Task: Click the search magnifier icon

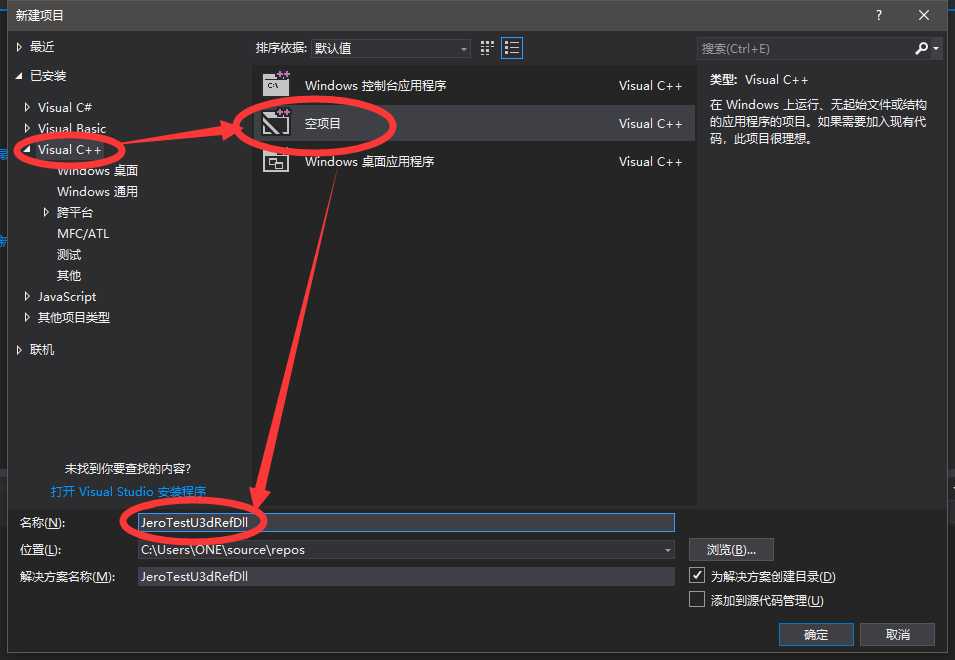Action: 922,48
